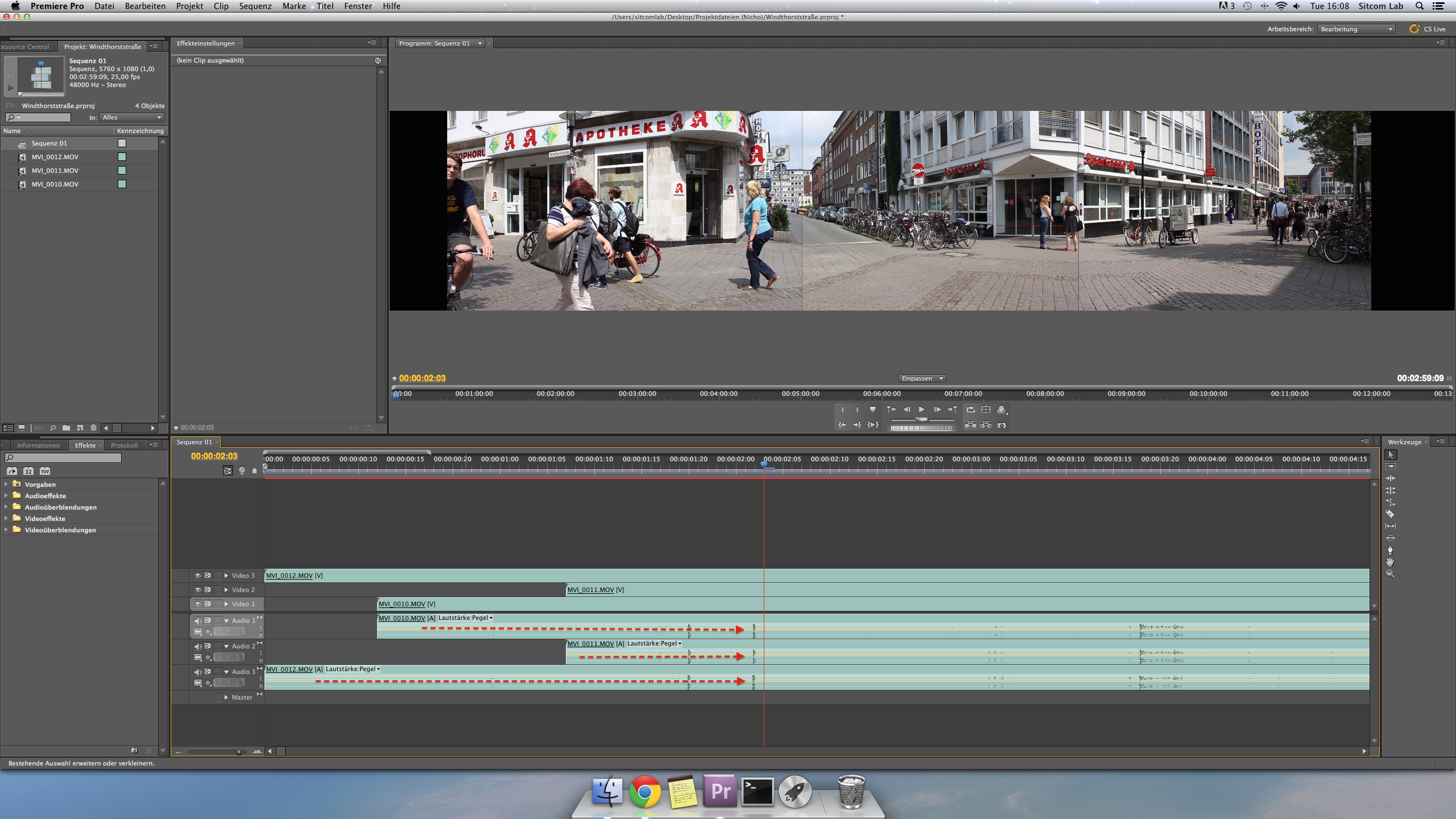This screenshot has height=819, width=1456.
Task: Select the Zoom magnifier tool
Action: [1390, 574]
